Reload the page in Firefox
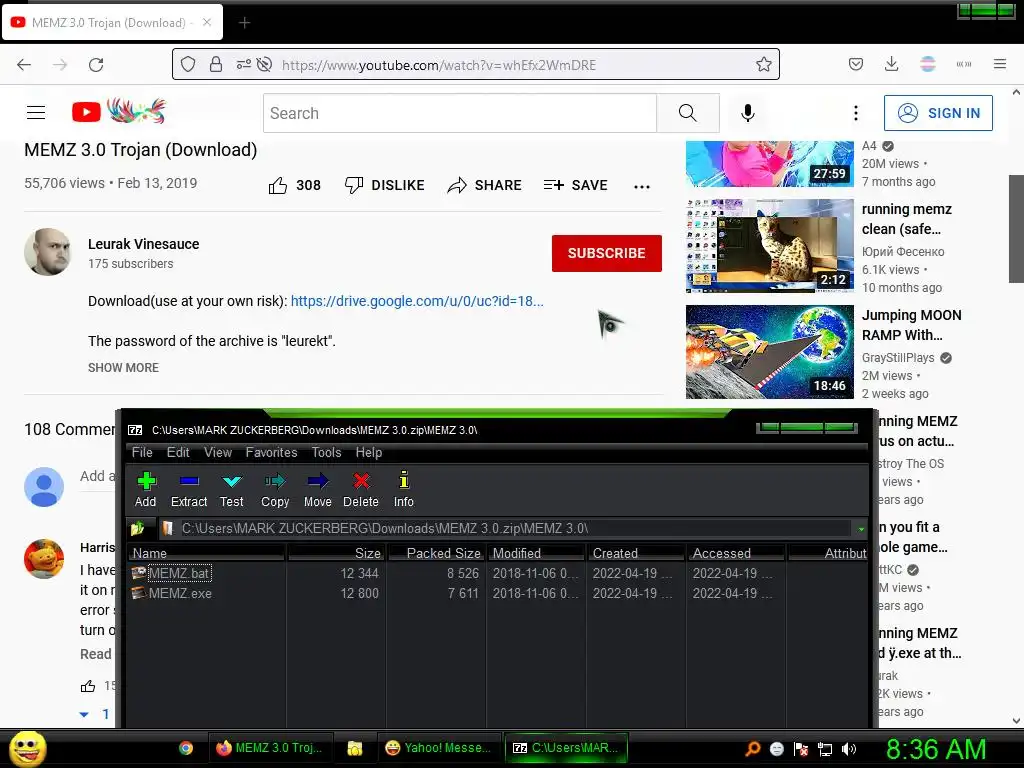This screenshot has height=768, width=1024. pos(96,64)
